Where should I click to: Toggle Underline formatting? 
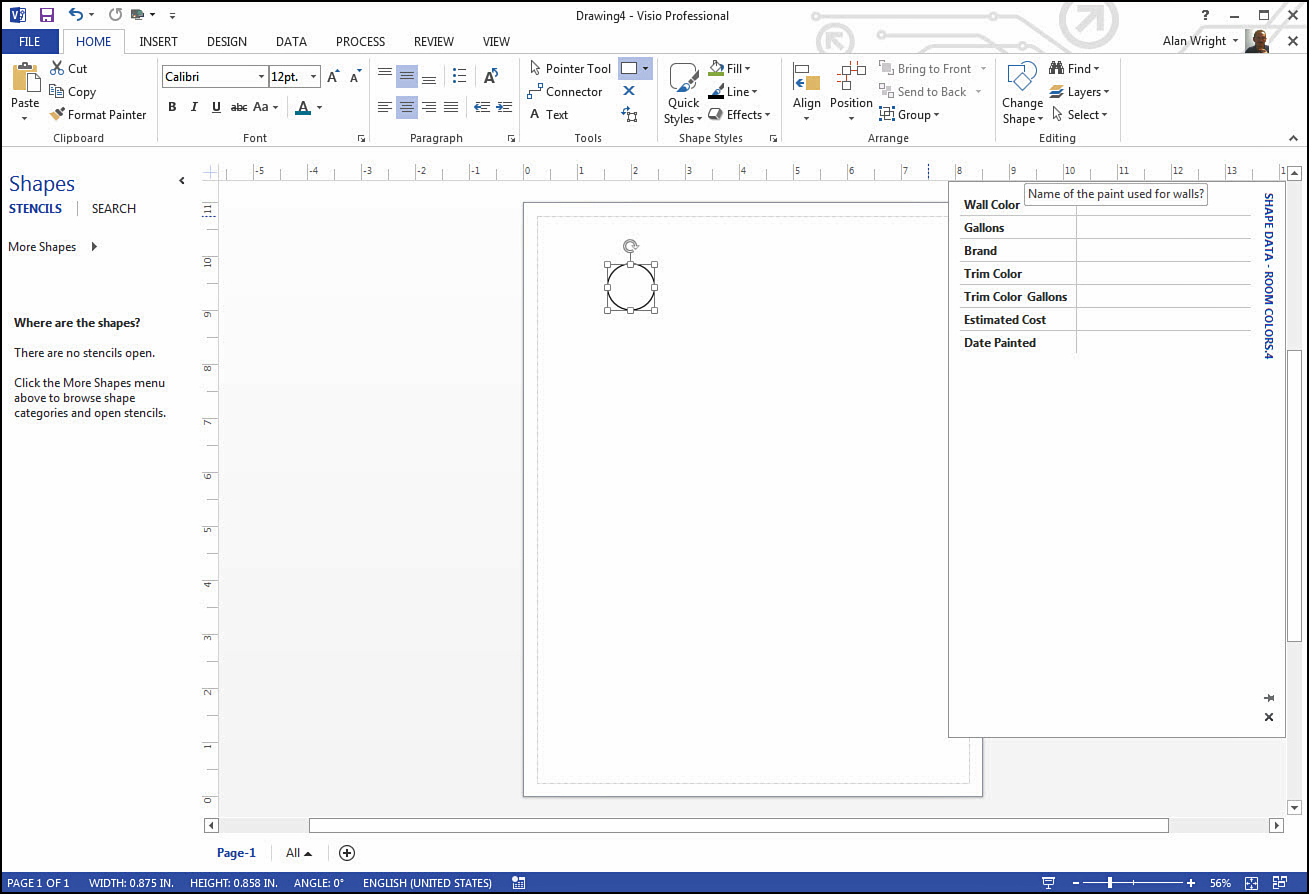click(x=216, y=107)
